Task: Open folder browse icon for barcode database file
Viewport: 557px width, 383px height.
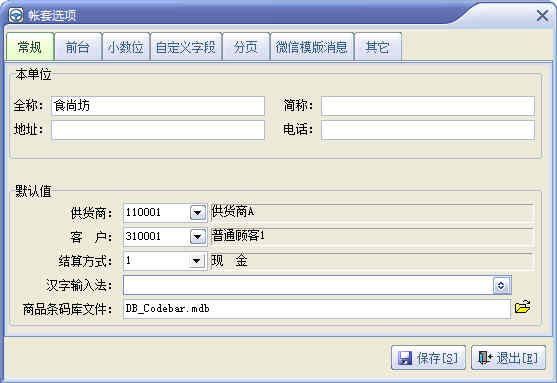Action: coord(523,307)
